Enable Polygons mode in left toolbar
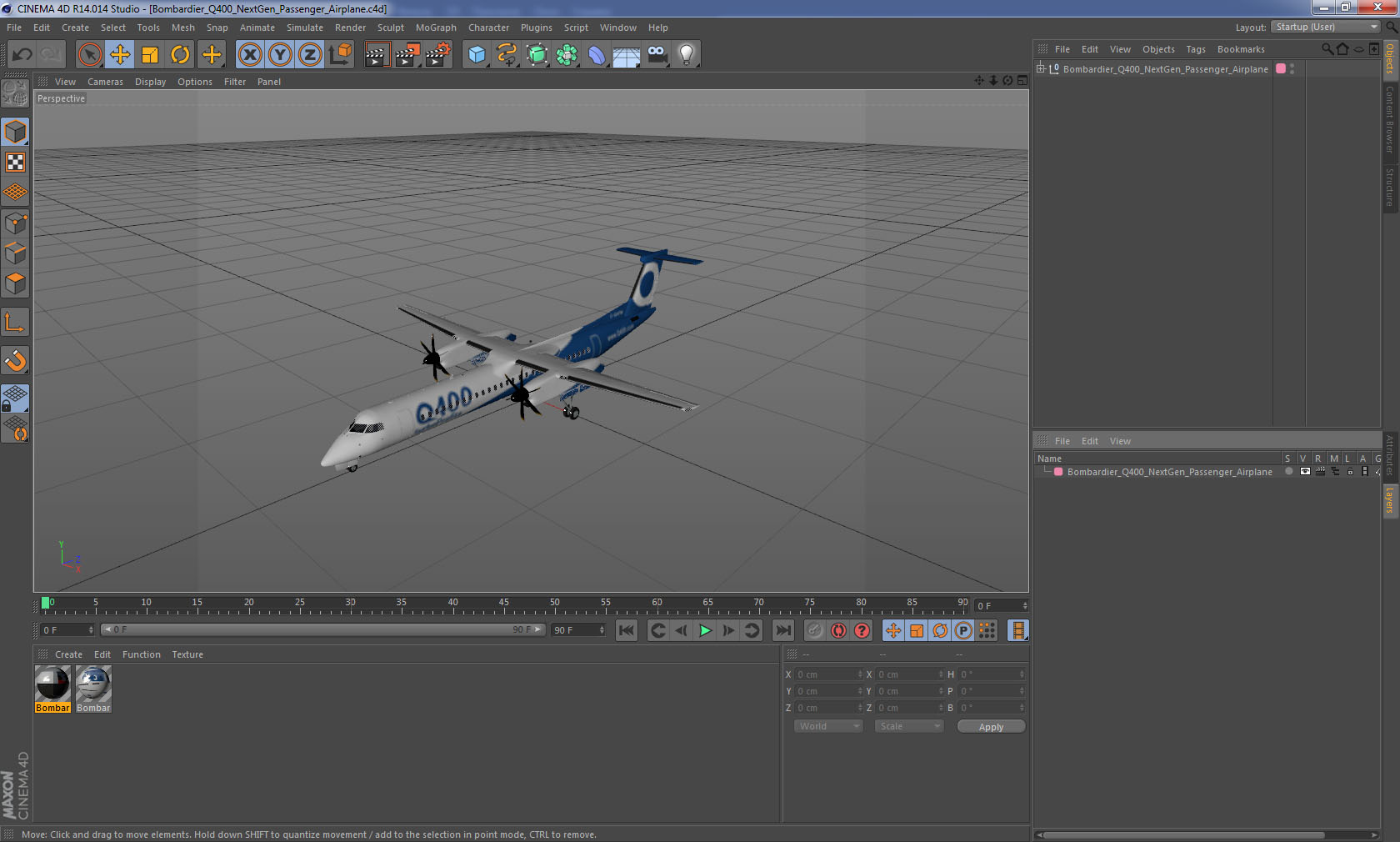 point(15,284)
